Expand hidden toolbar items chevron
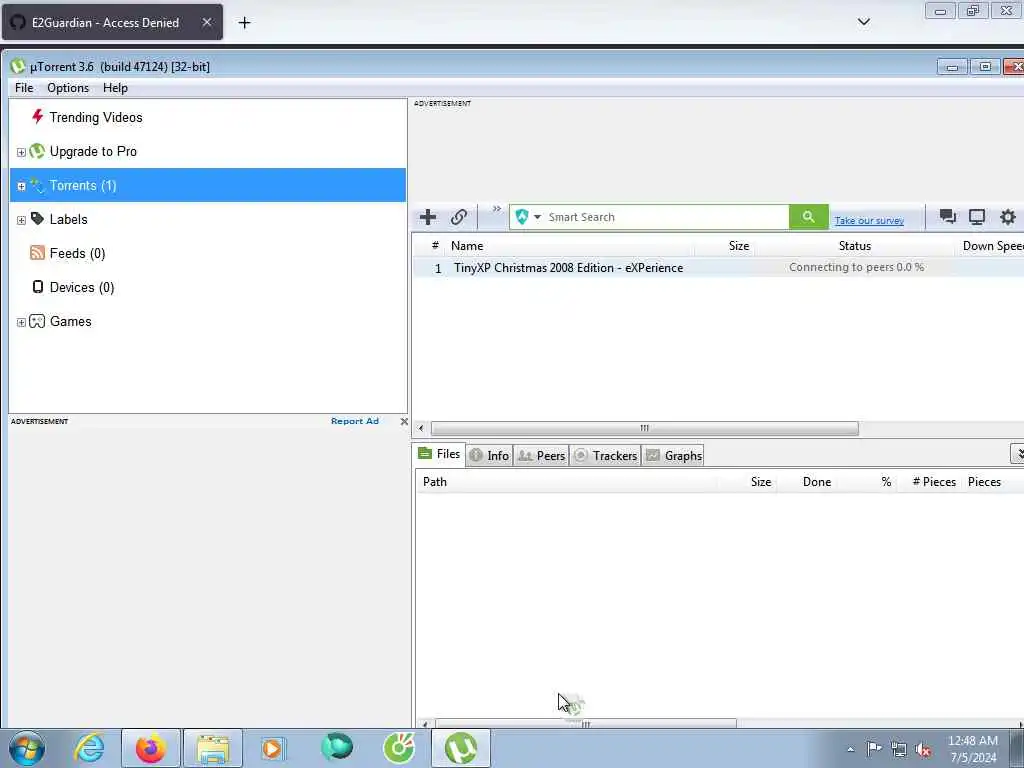The height and width of the screenshot is (768, 1024). pos(496,209)
